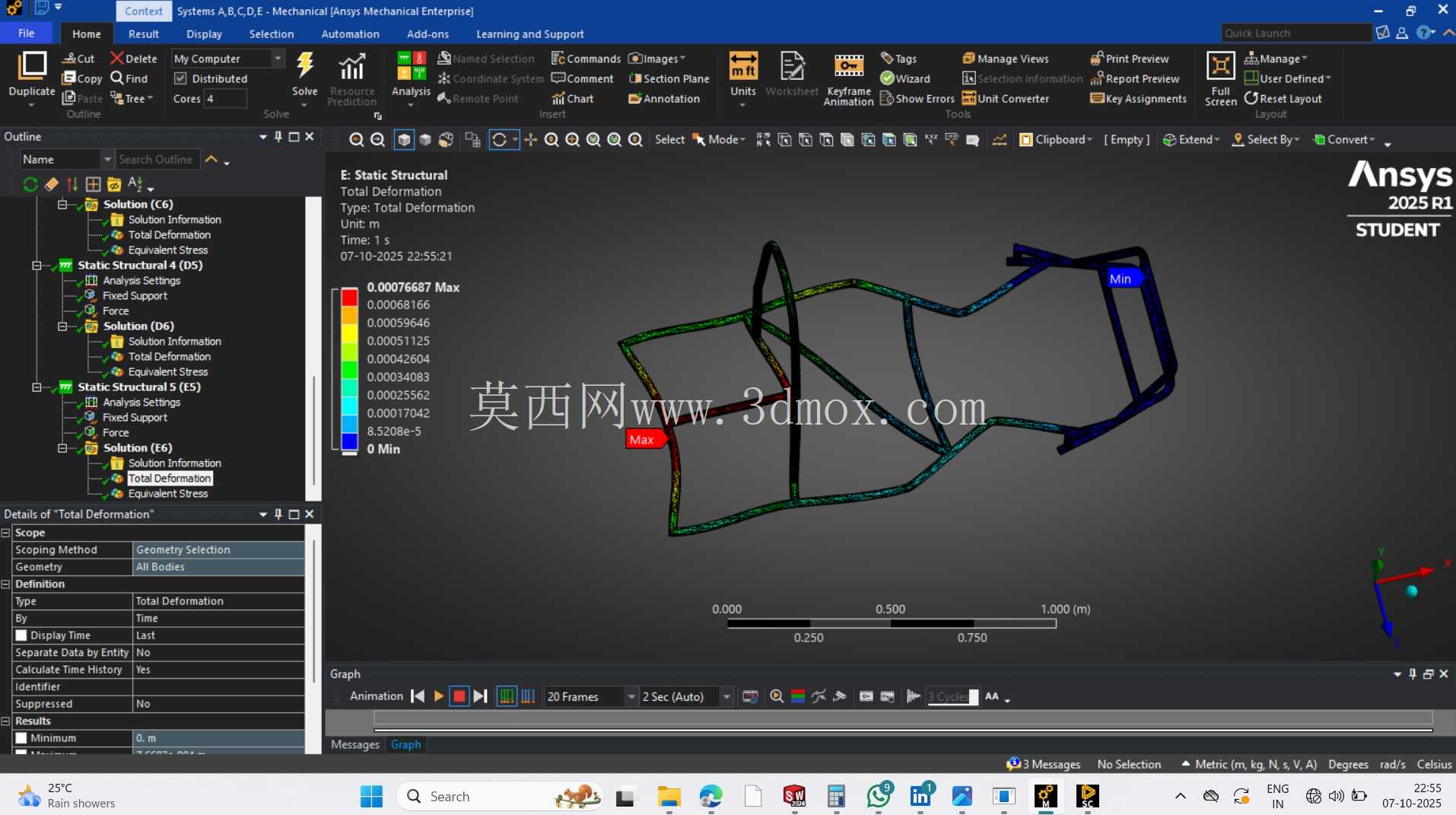Open File Explorer from the taskbar

pyautogui.click(x=669, y=796)
